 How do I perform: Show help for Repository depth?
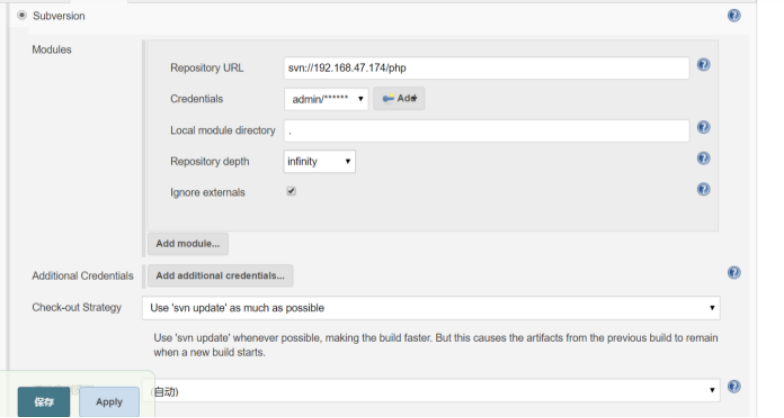tap(703, 158)
